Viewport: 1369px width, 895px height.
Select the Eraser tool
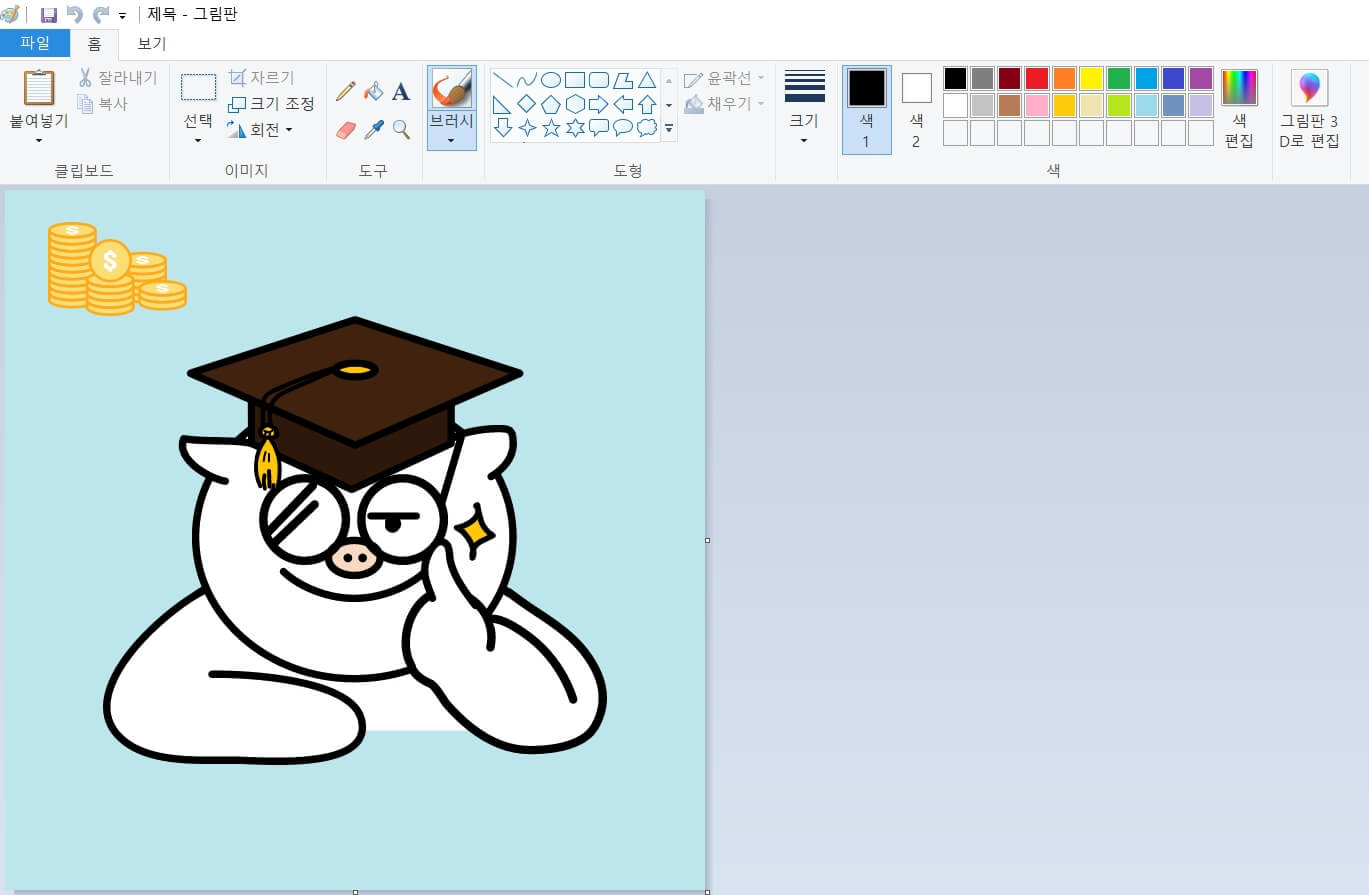[346, 130]
